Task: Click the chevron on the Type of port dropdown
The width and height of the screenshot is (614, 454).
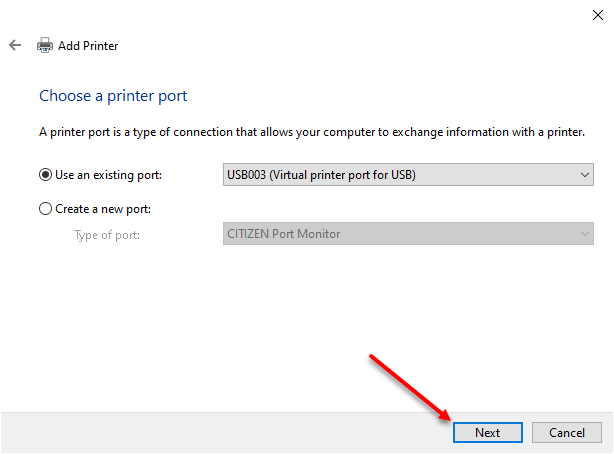Action: 585,234
